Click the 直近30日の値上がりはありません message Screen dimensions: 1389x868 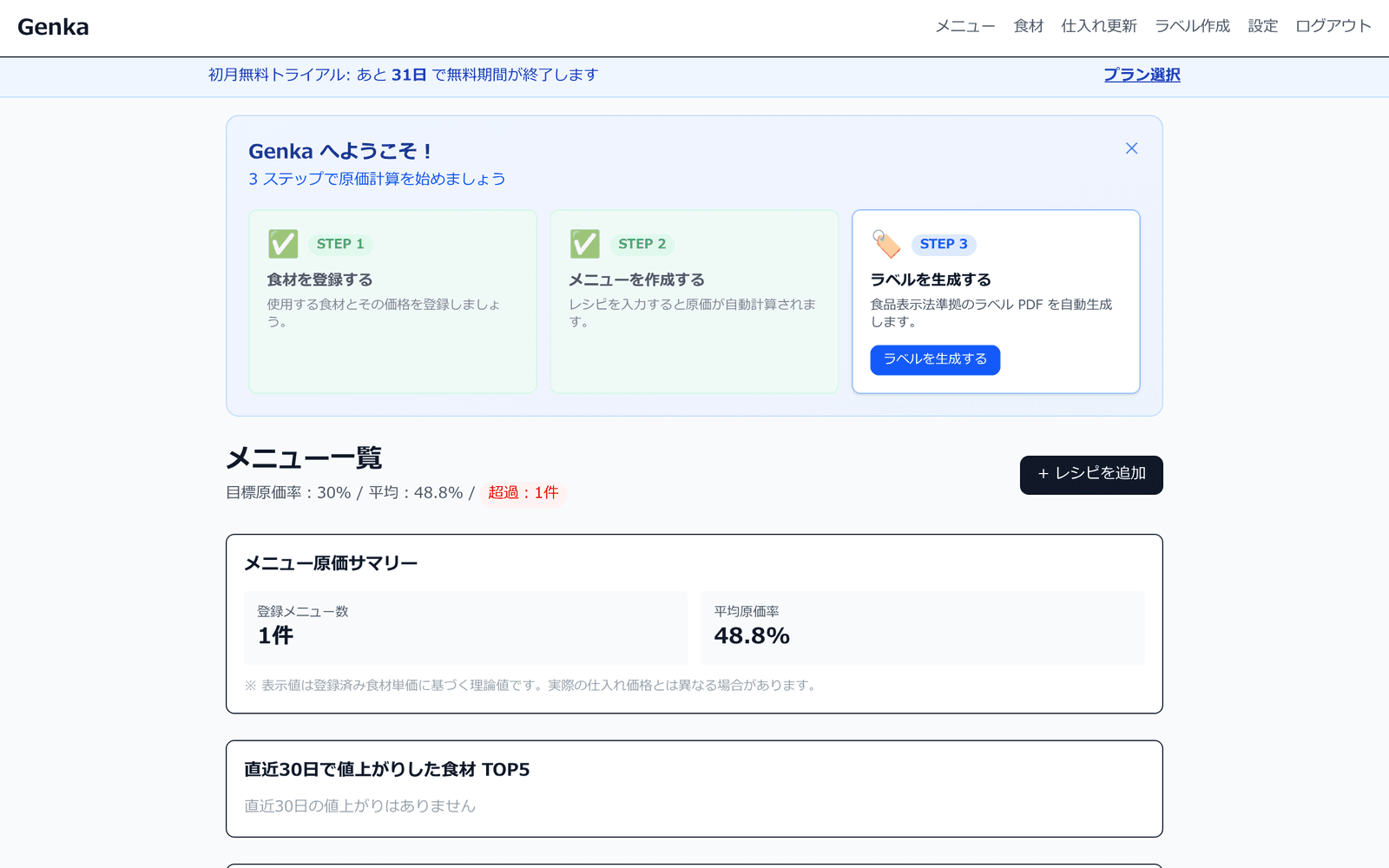(359, 806)
